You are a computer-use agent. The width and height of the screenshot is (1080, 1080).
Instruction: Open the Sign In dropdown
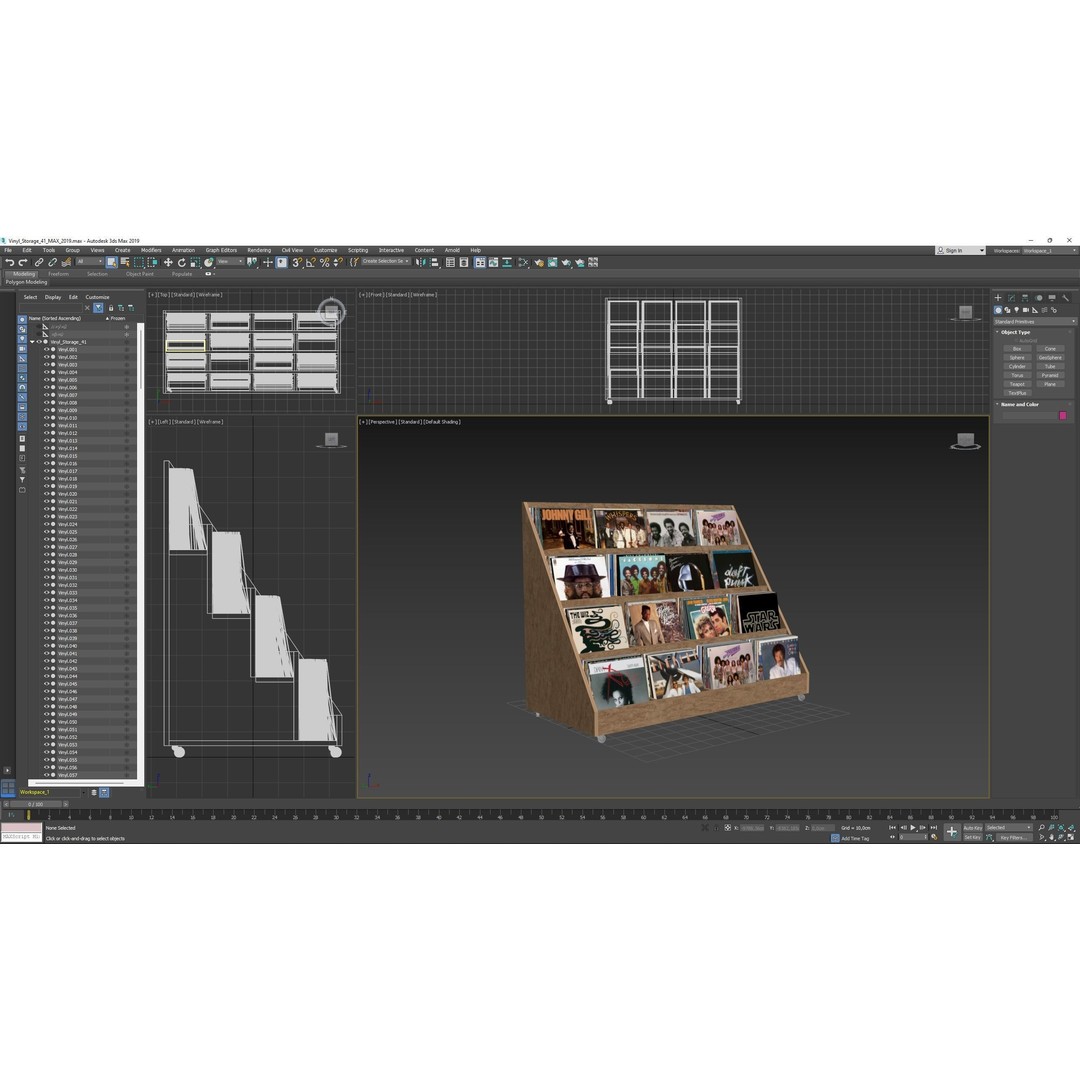click(961, 251)
